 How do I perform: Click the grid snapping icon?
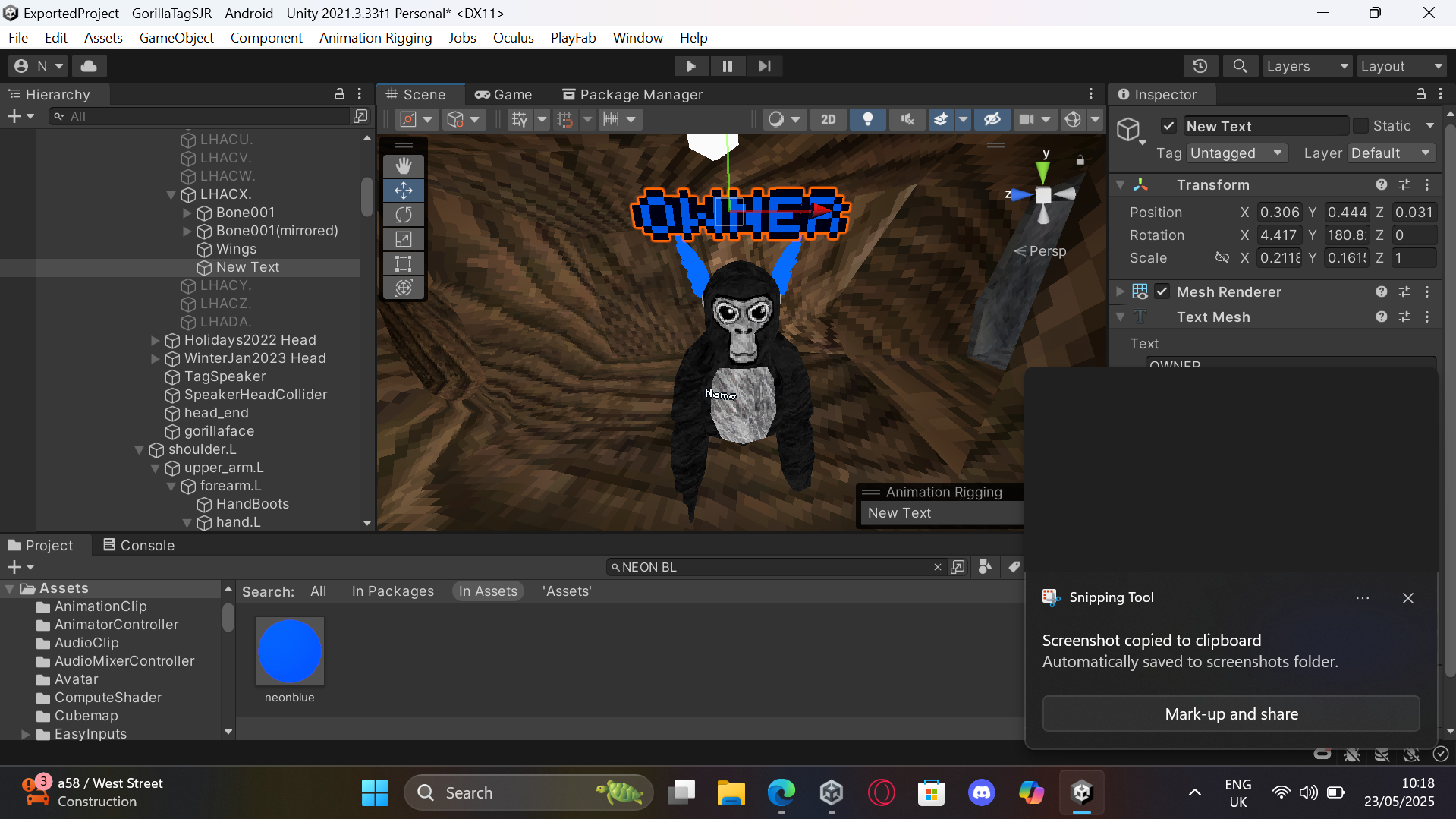520,119
